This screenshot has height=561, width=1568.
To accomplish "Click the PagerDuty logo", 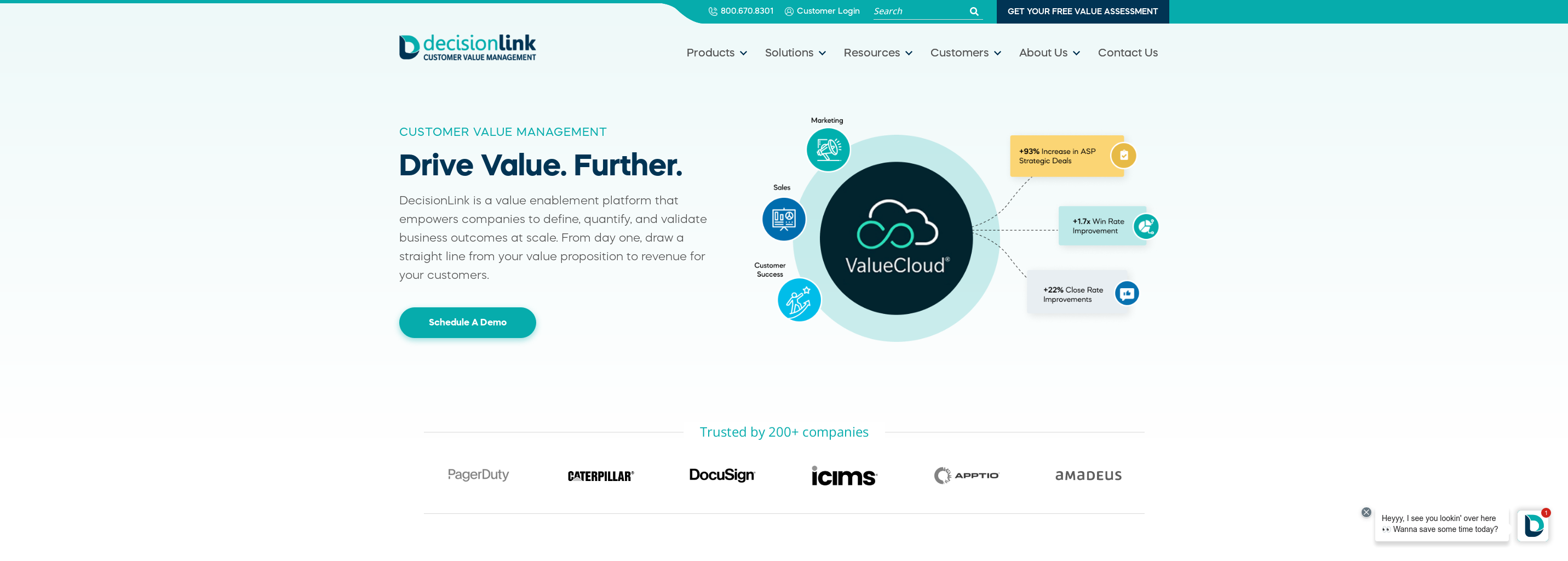I will point(479,474).
